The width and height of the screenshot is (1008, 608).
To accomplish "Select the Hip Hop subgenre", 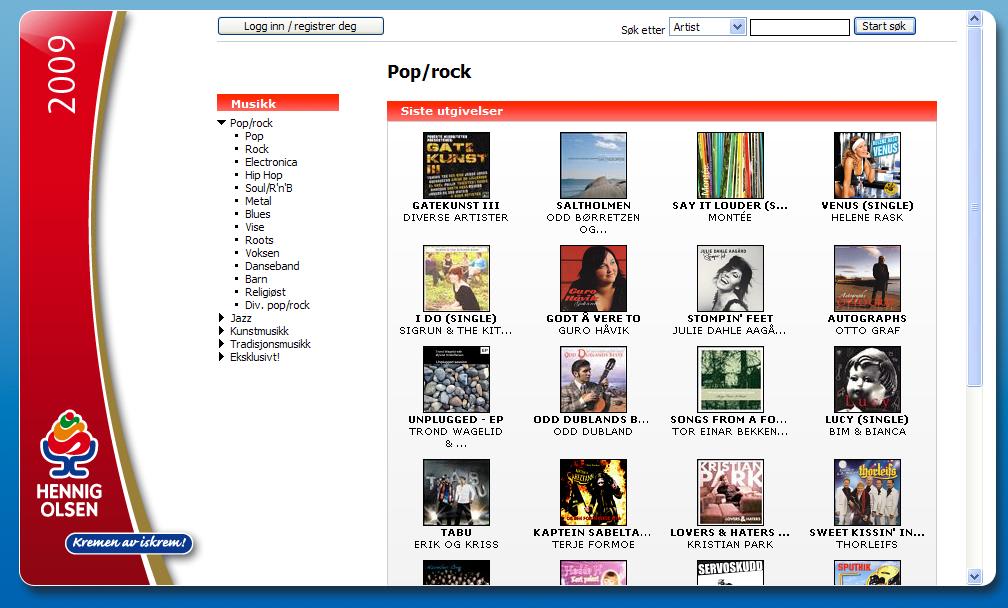I will point(264,175).
